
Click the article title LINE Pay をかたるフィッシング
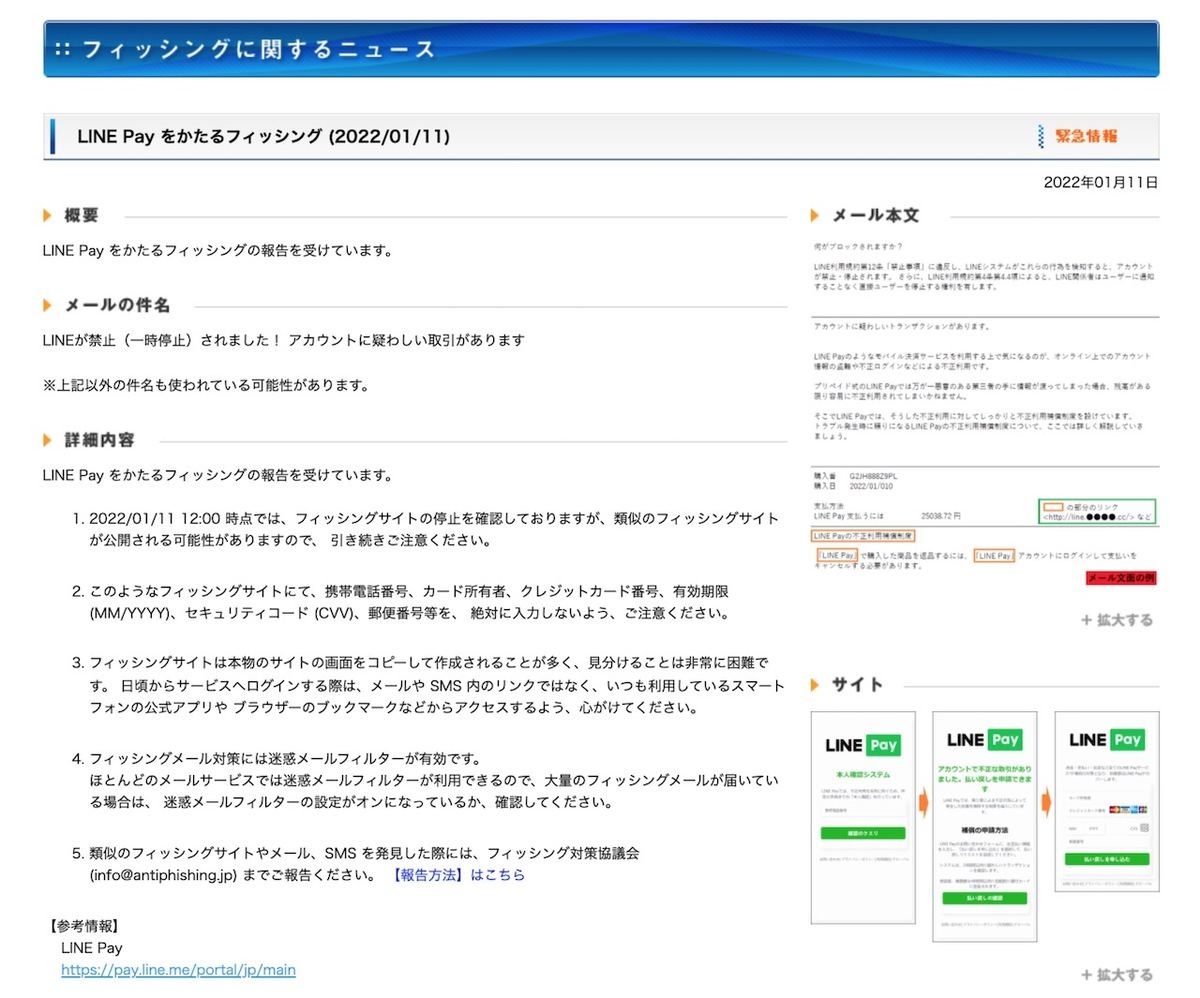[x=263, y=136]
